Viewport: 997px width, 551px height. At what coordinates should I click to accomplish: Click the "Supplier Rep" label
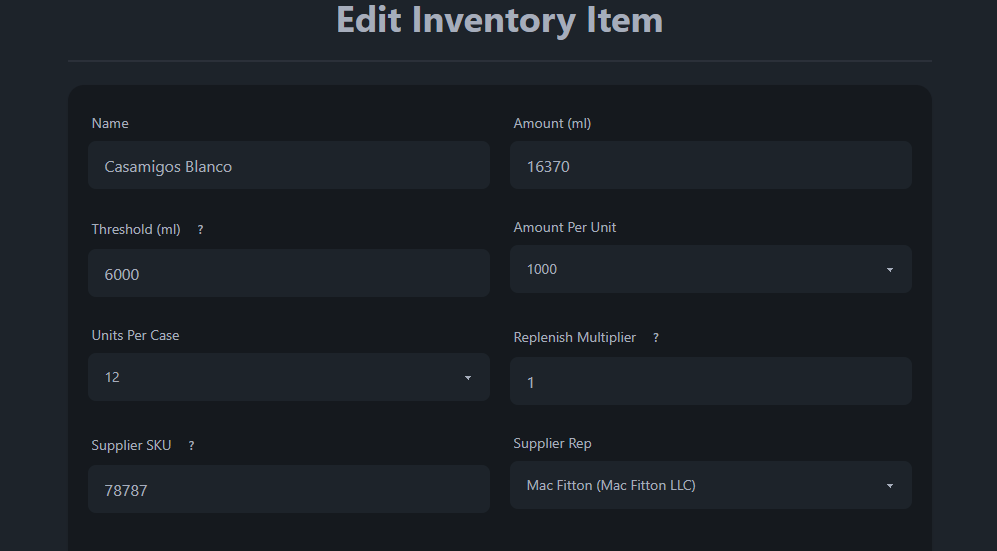tap(559, 444)
